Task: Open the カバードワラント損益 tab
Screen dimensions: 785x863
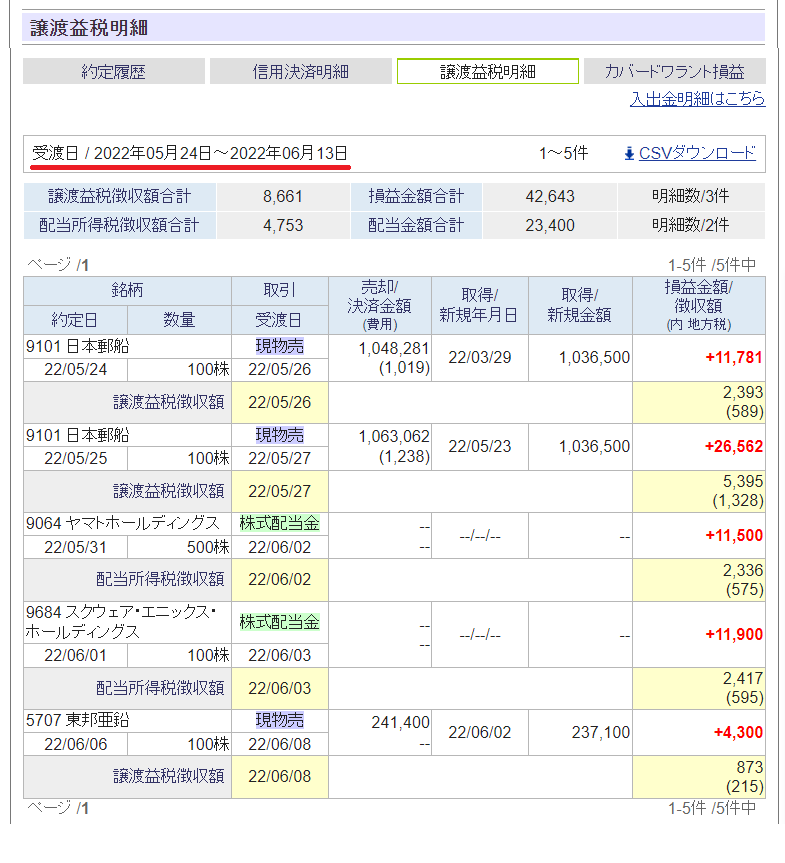Action: tap(675, 72)
